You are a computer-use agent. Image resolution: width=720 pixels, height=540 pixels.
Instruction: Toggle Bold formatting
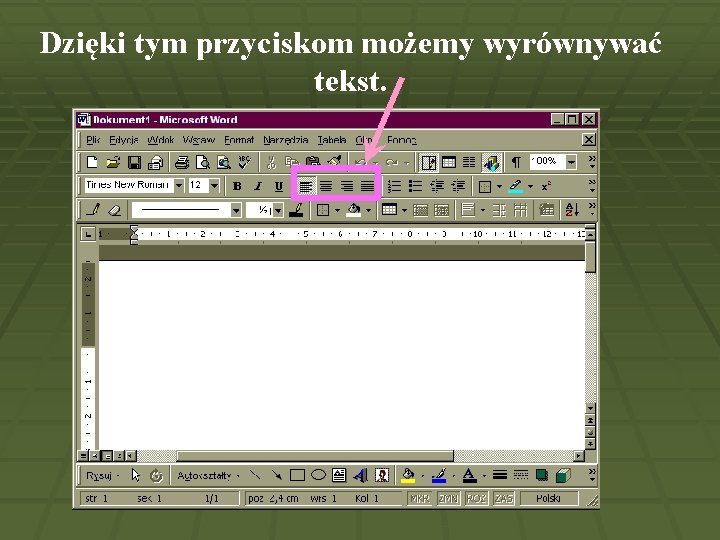[x=237, y=186]
